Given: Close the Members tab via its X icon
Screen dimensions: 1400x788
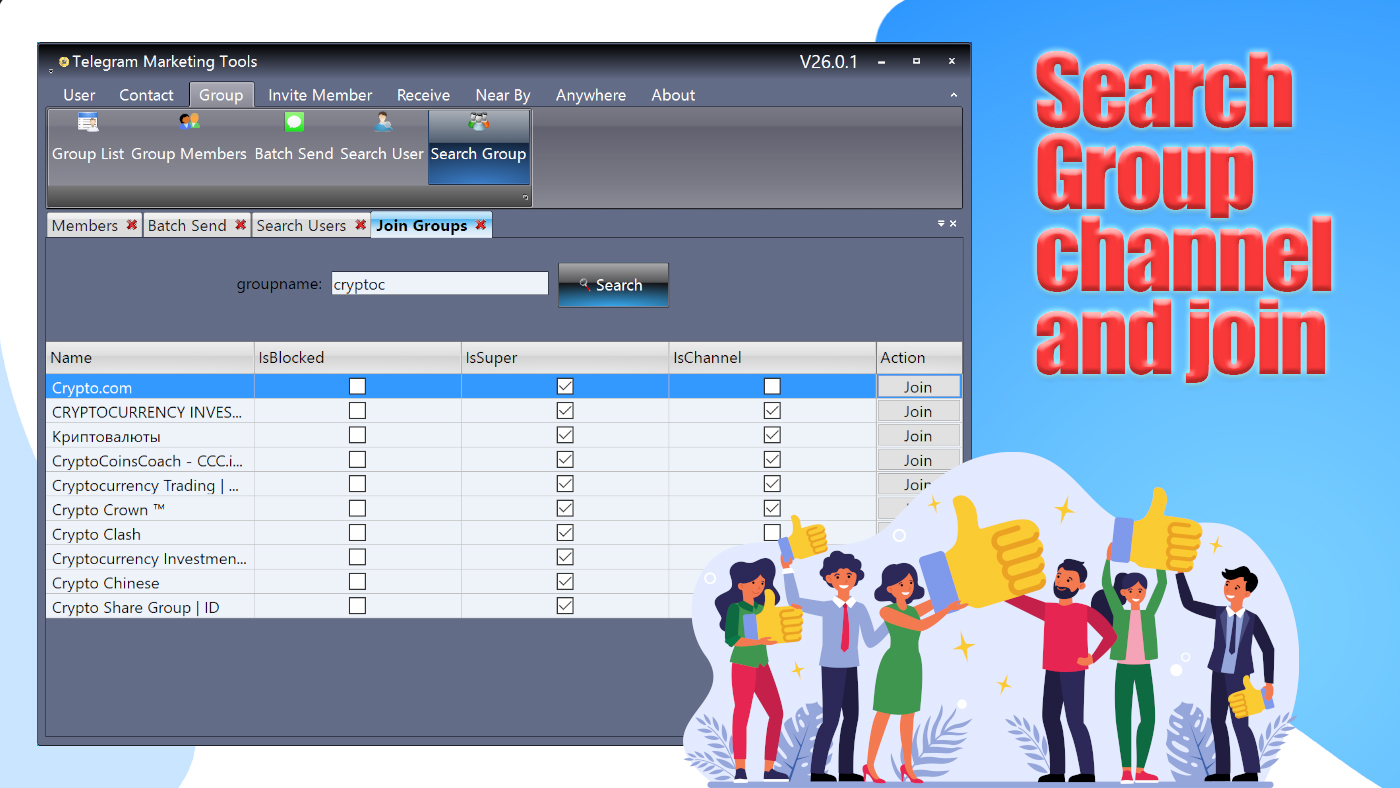Looking at the screenshot, I should pyautogui.click(x=131, y=225).
